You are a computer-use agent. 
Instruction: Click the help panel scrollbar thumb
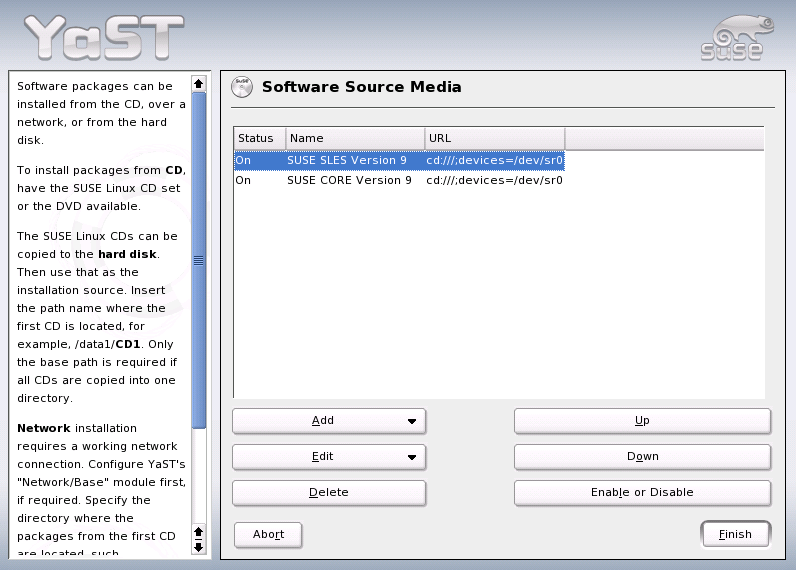[x=198, y=260]
